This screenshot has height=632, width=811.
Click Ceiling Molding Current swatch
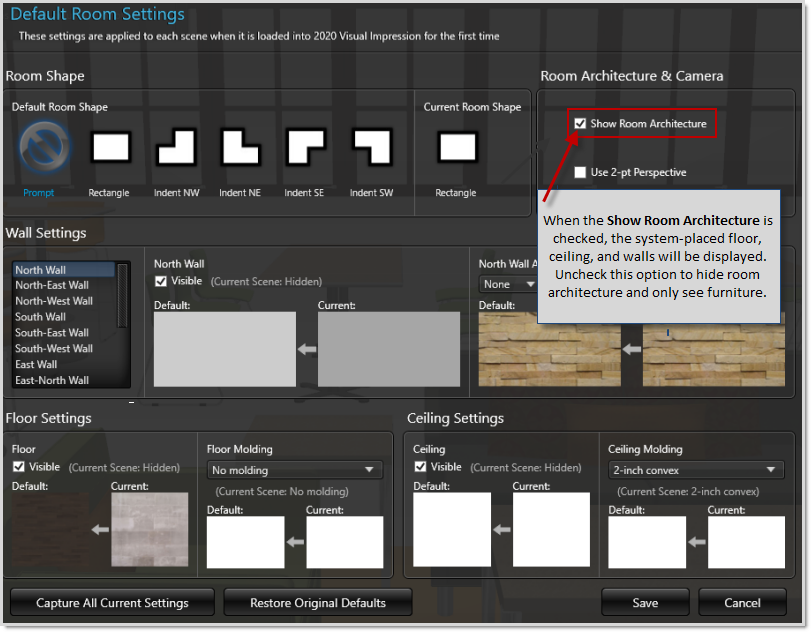(746, 542)
